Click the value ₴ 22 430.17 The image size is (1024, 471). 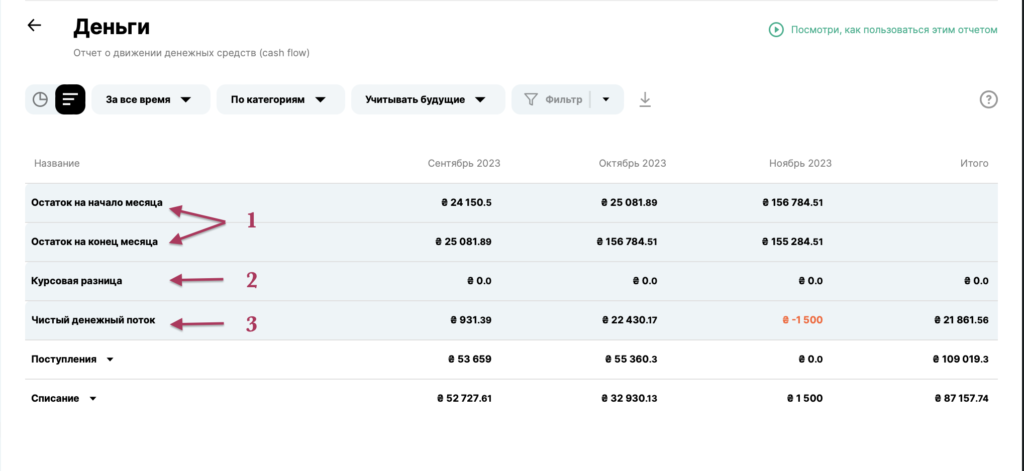pyautogui.click(x=629, y=320)
